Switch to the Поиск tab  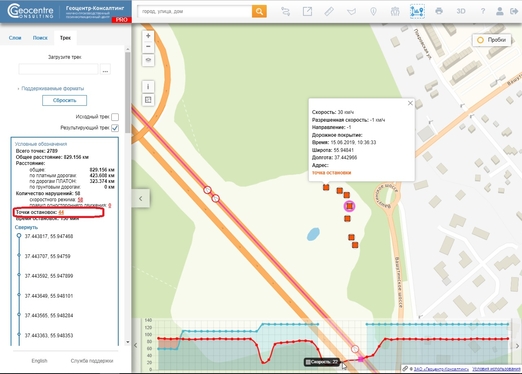40,38
